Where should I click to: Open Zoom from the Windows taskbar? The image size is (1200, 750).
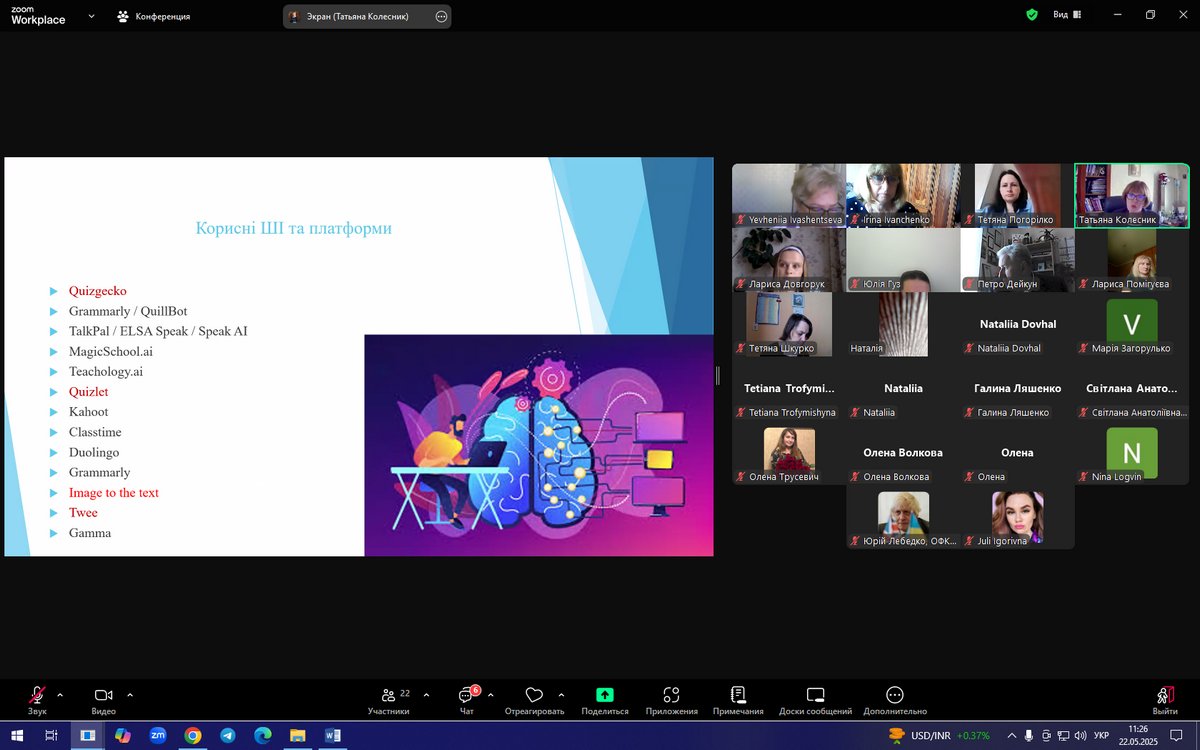coord(158,735)
